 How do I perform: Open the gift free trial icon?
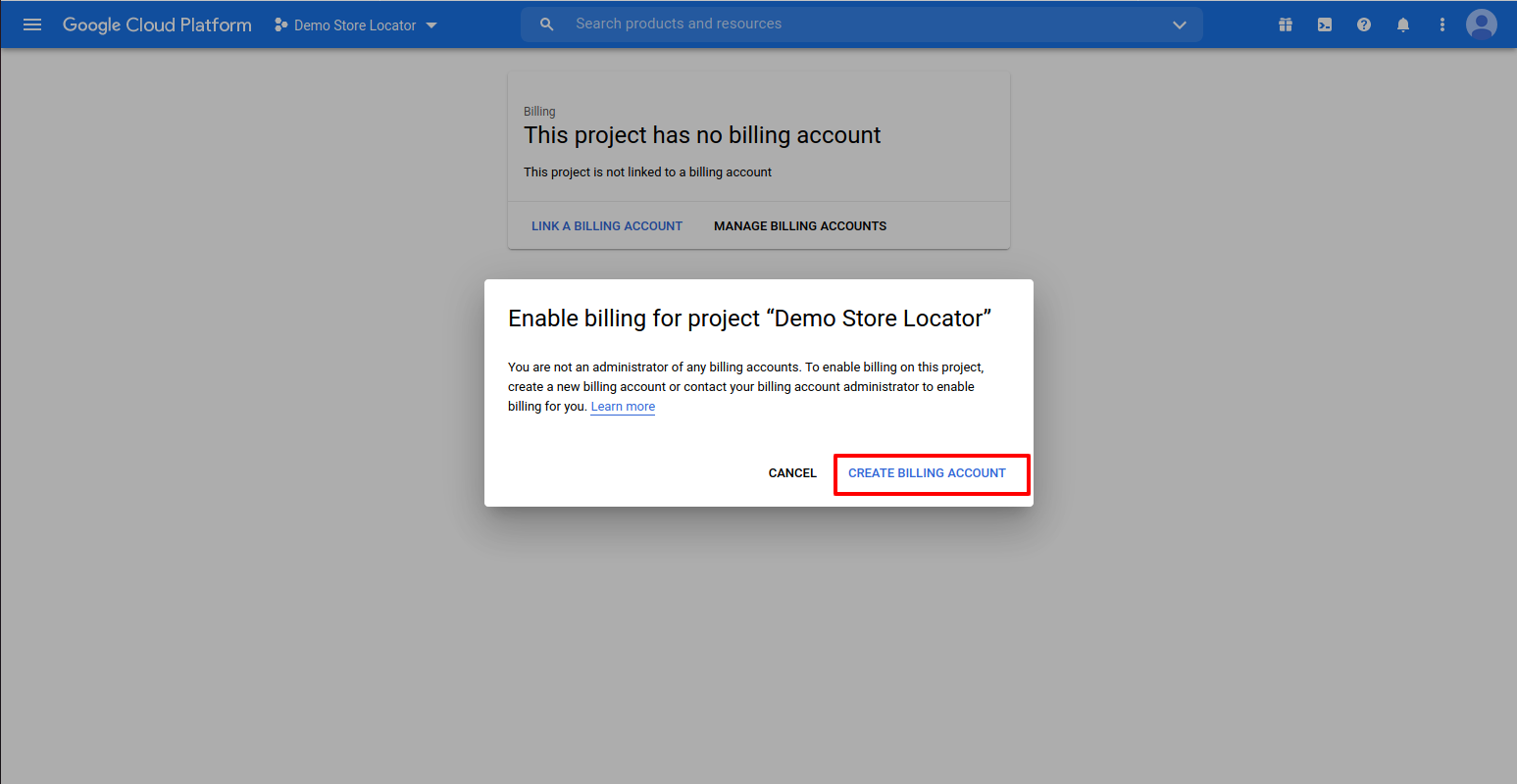1286,24
